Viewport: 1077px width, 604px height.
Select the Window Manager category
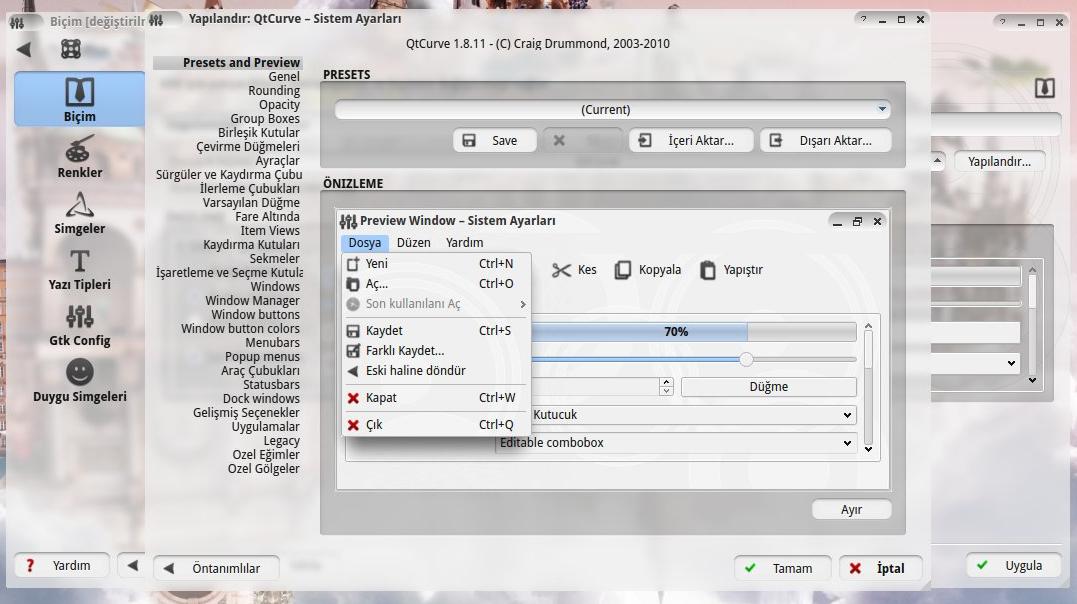tap(252, 300)
